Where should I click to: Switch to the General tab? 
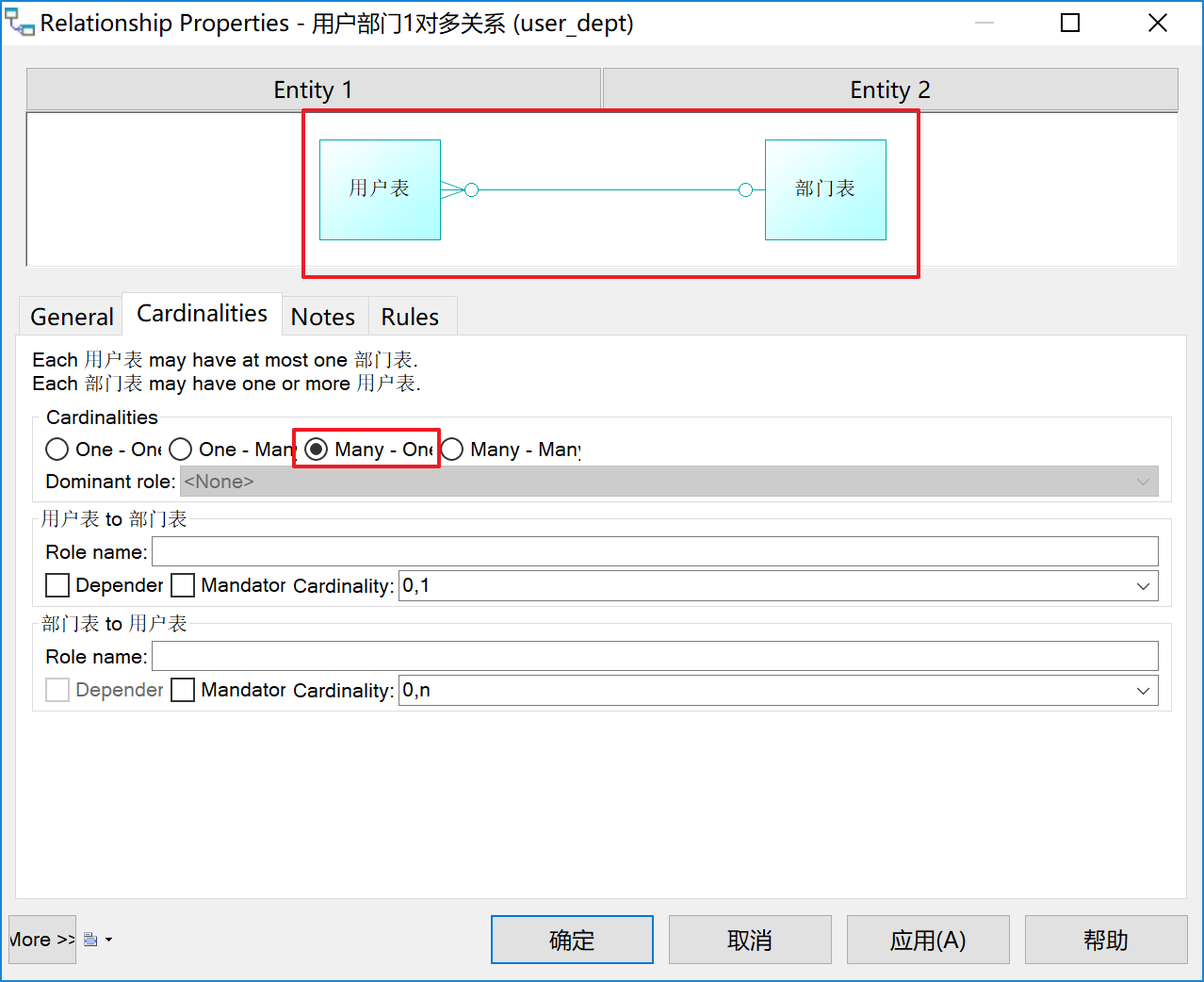72,317
